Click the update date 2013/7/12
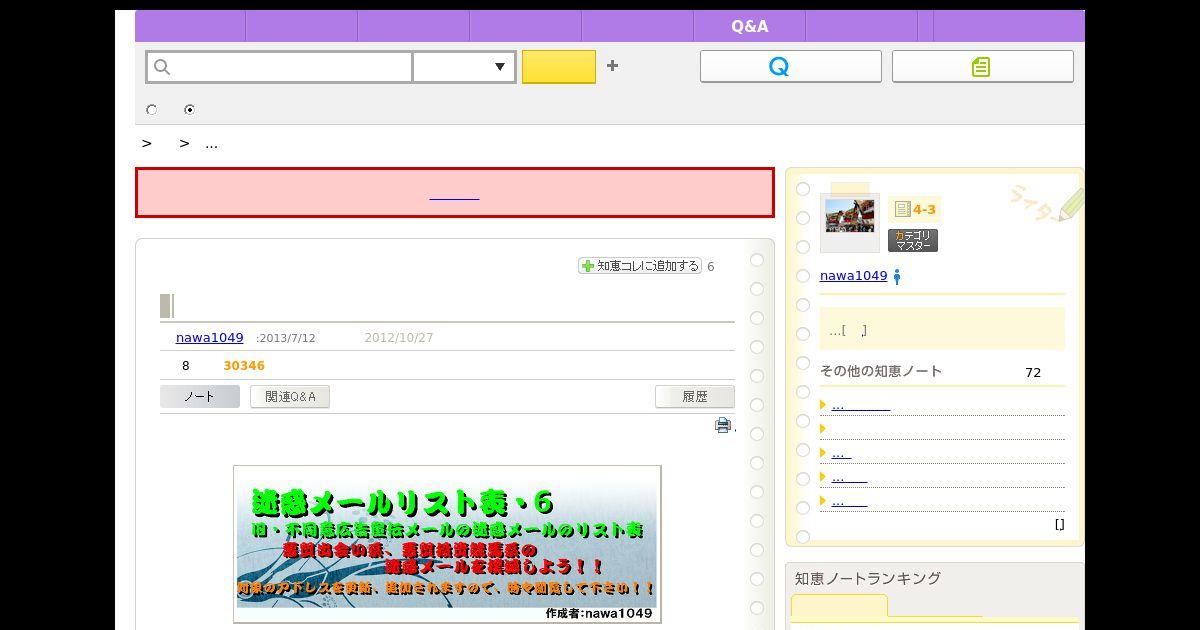Screen dimensions: 1200x630 click(x=287, y=338)
